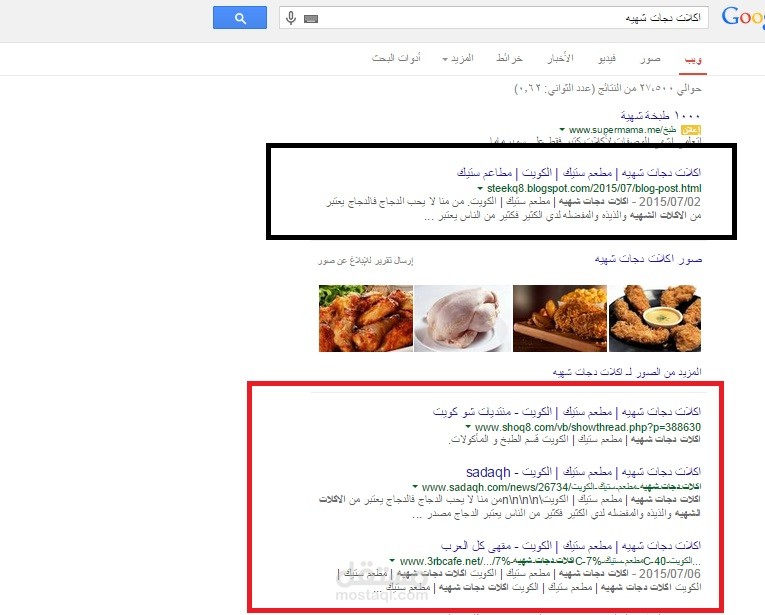Open dropdown arrow beside www.sadaqh.com URL
The width and height of the screenshot is (765, 615).
[x=415, y=487]
